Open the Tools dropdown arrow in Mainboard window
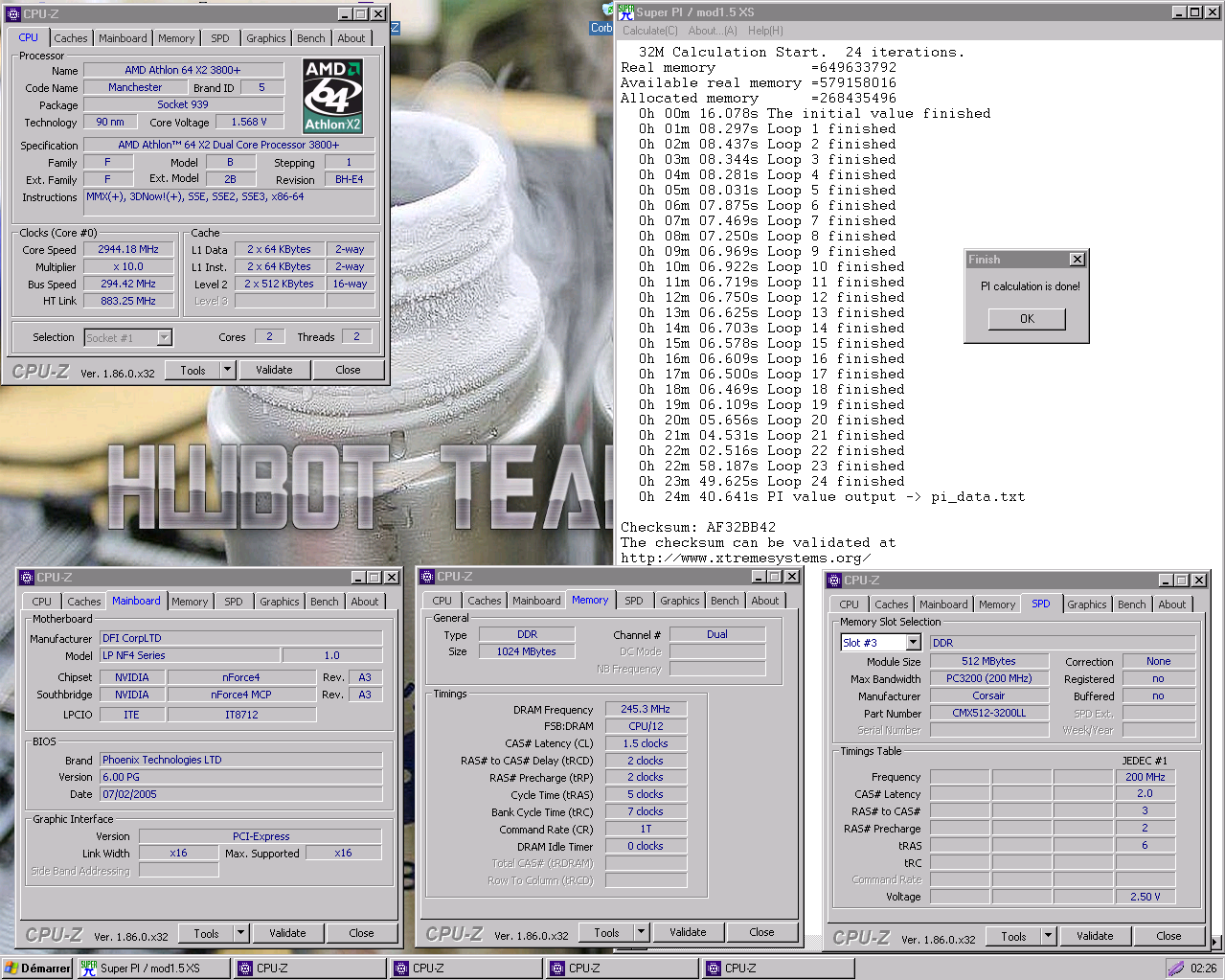 click(x=240, y=933)
